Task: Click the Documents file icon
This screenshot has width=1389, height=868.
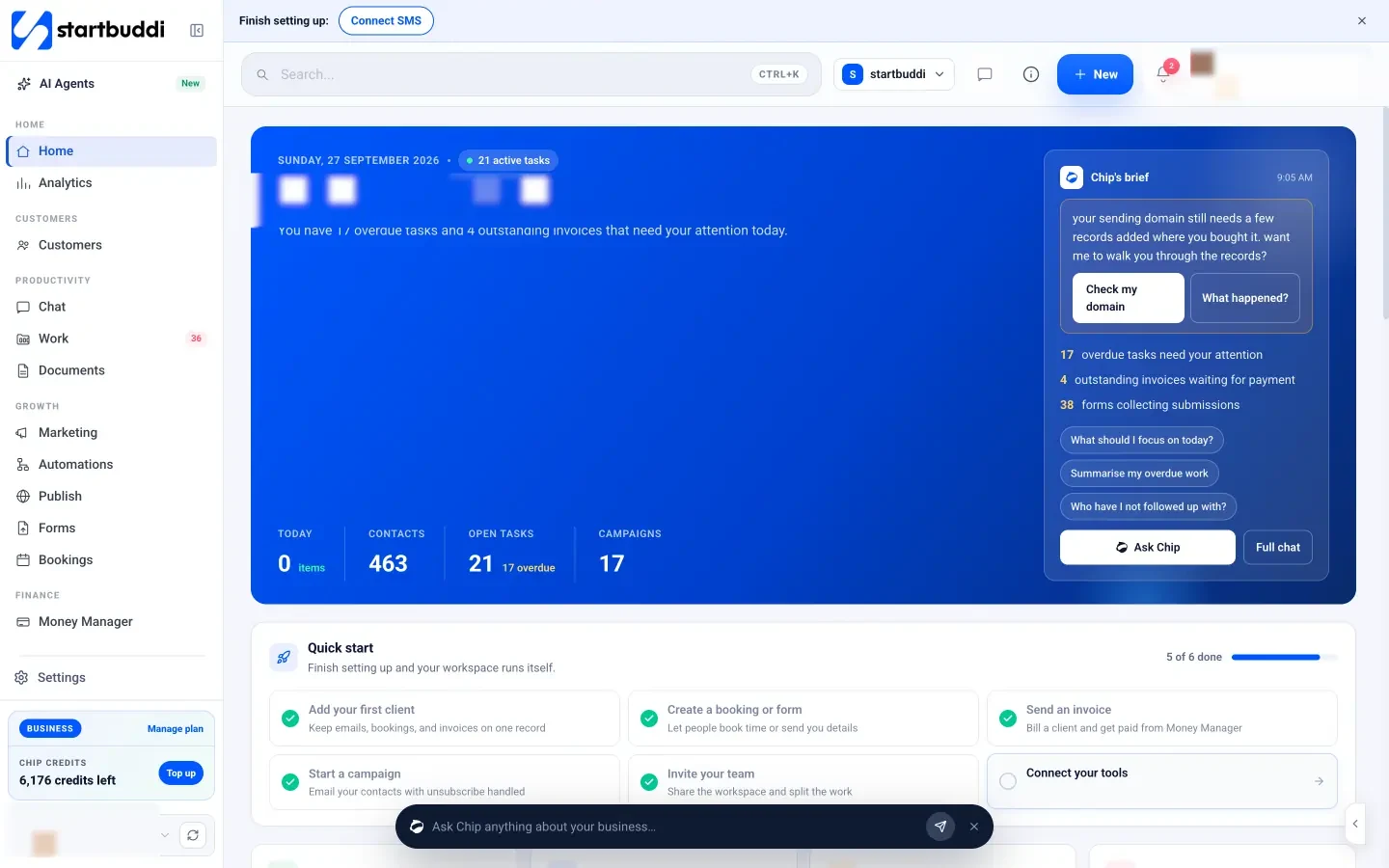Action: point(23,370)
